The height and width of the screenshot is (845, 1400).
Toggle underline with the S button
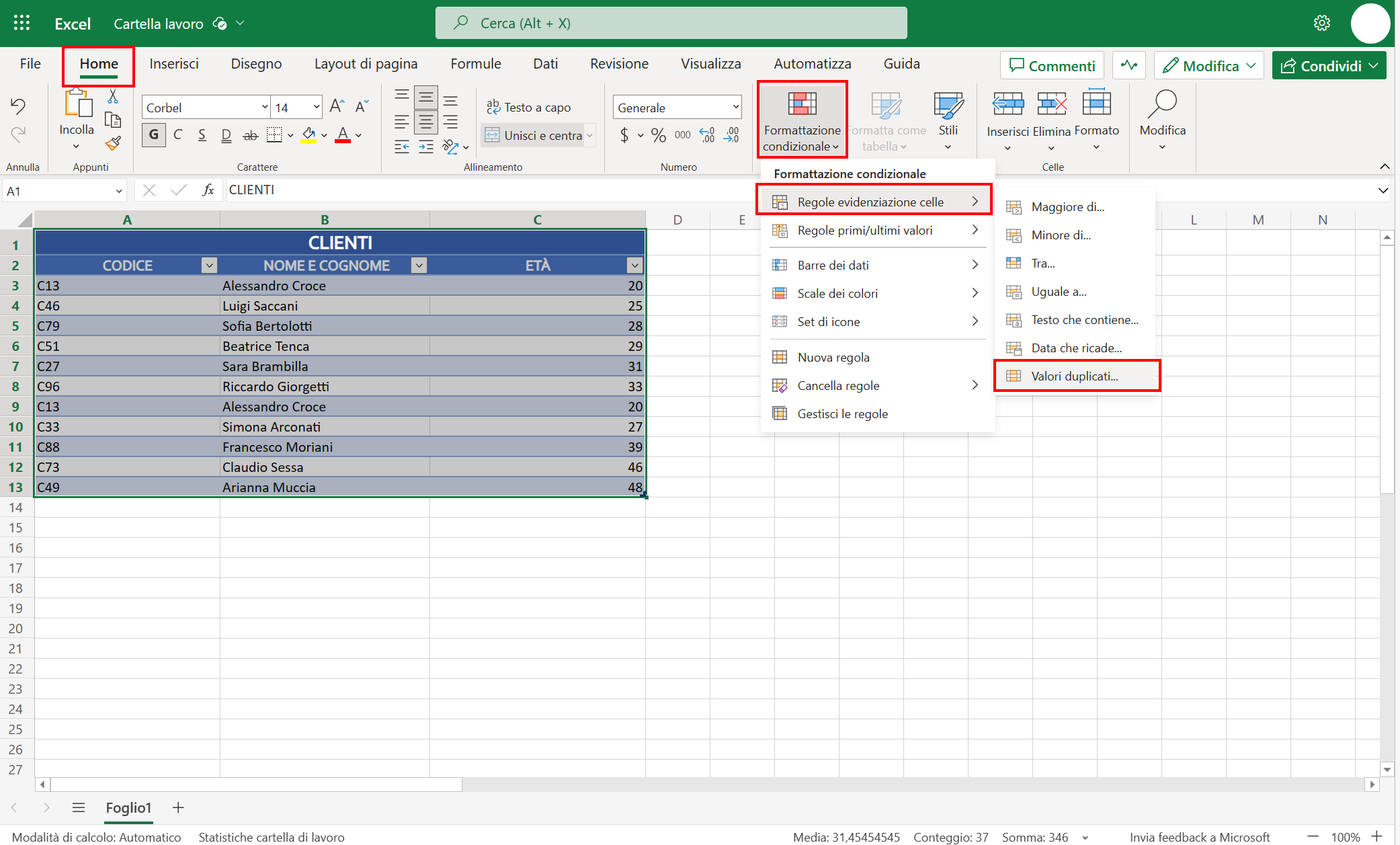(202, 135)
